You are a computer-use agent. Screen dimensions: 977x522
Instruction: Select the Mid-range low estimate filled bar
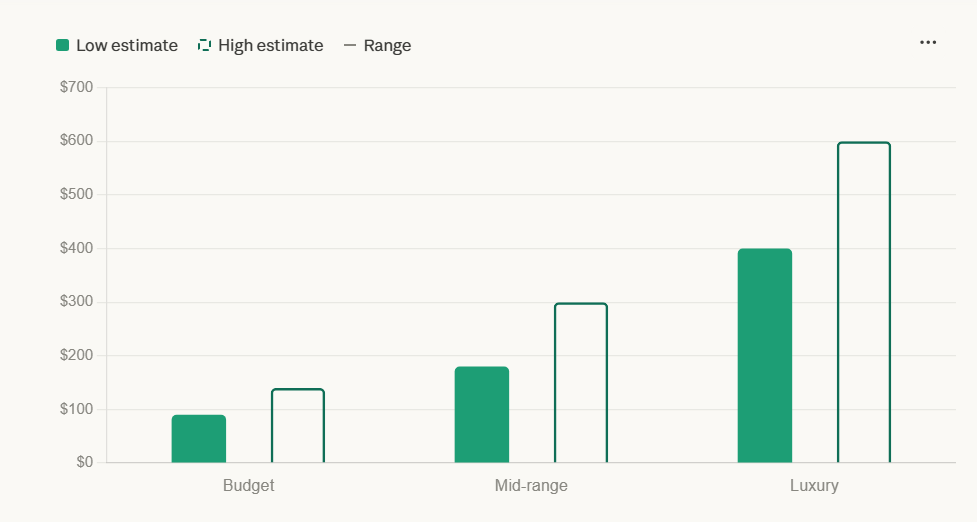point(482,414)
